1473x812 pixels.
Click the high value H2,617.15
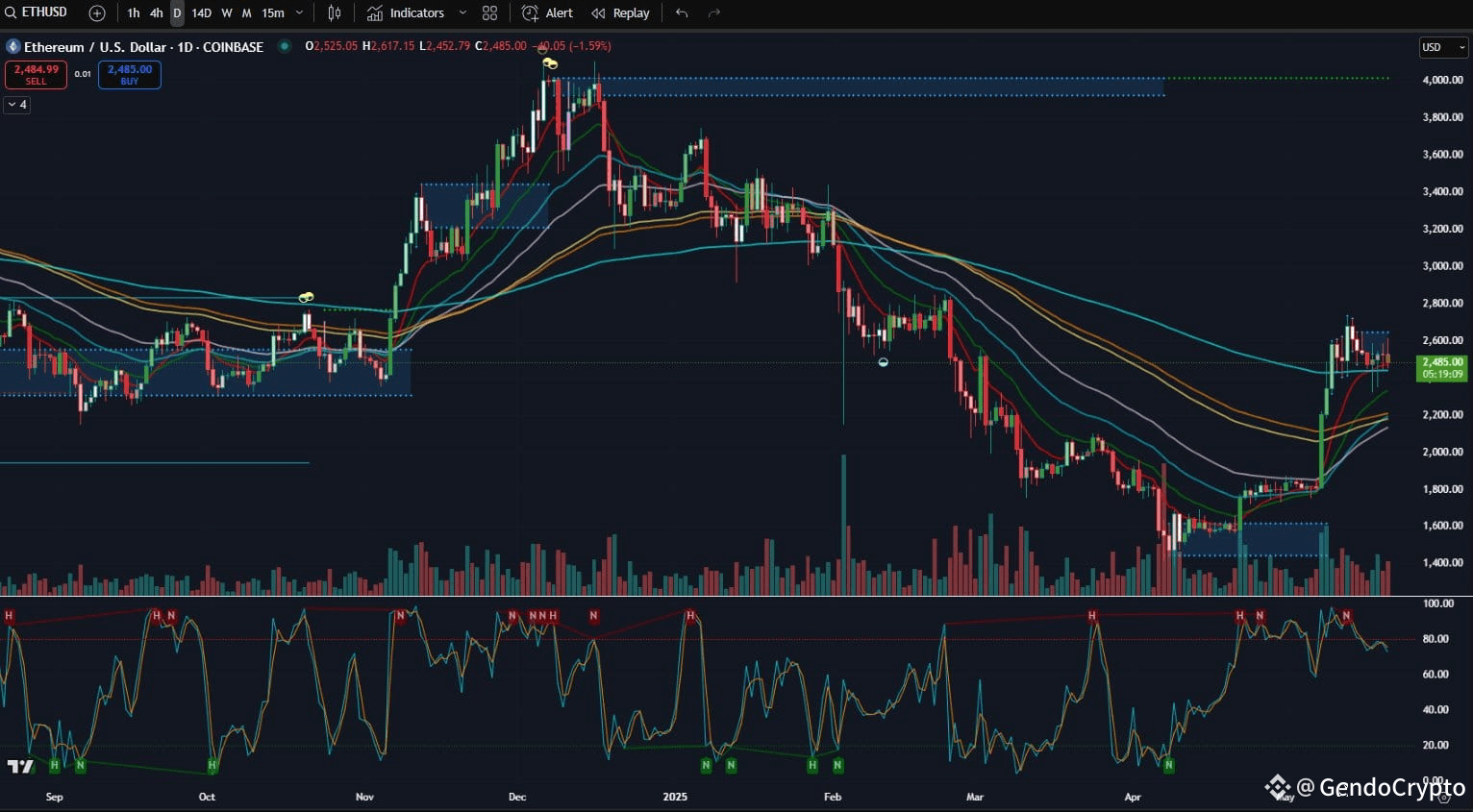pyautogui.click(x=388, y=46)
